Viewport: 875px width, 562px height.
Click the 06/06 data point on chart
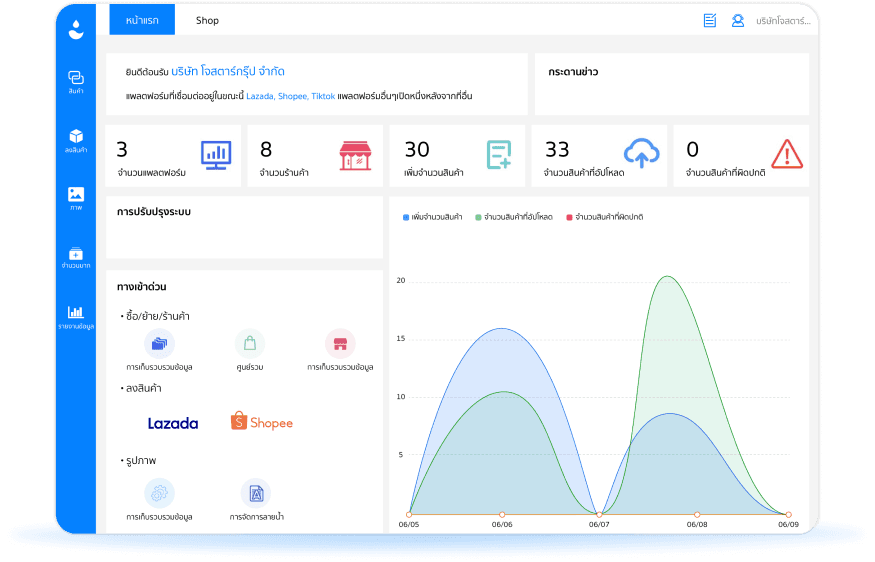(502, 515)
